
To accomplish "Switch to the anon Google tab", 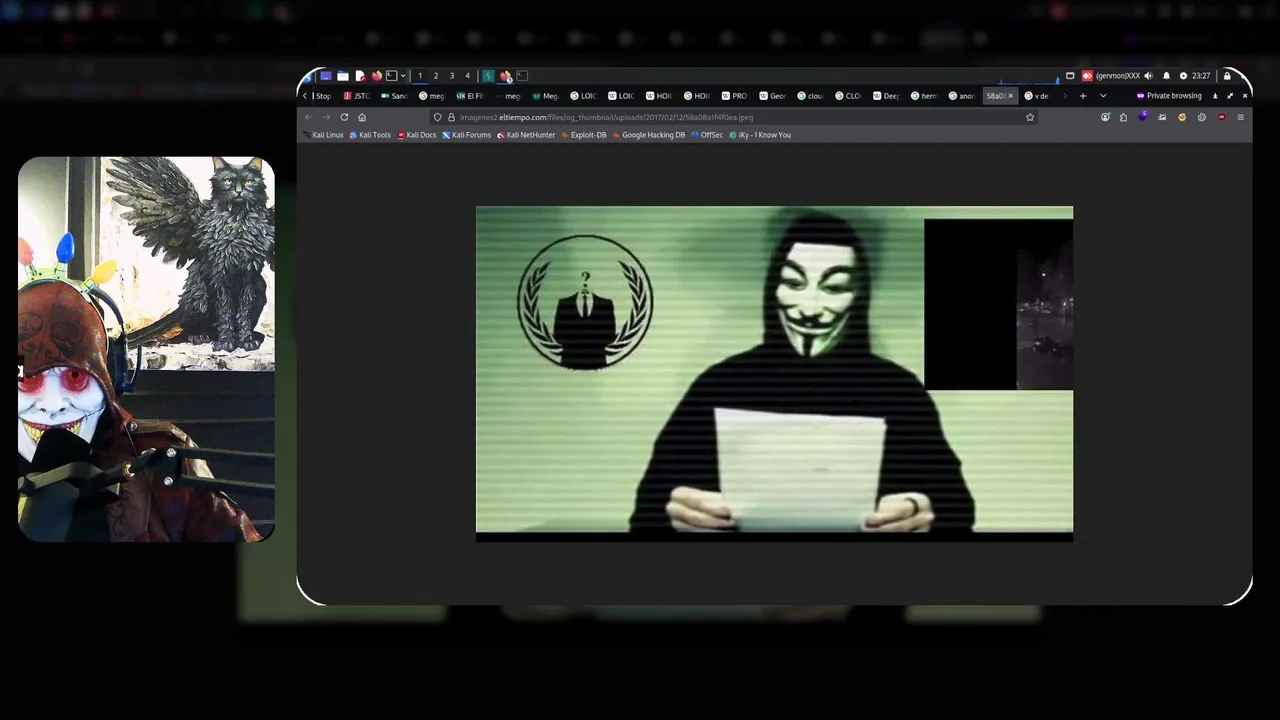I will 962,96.
